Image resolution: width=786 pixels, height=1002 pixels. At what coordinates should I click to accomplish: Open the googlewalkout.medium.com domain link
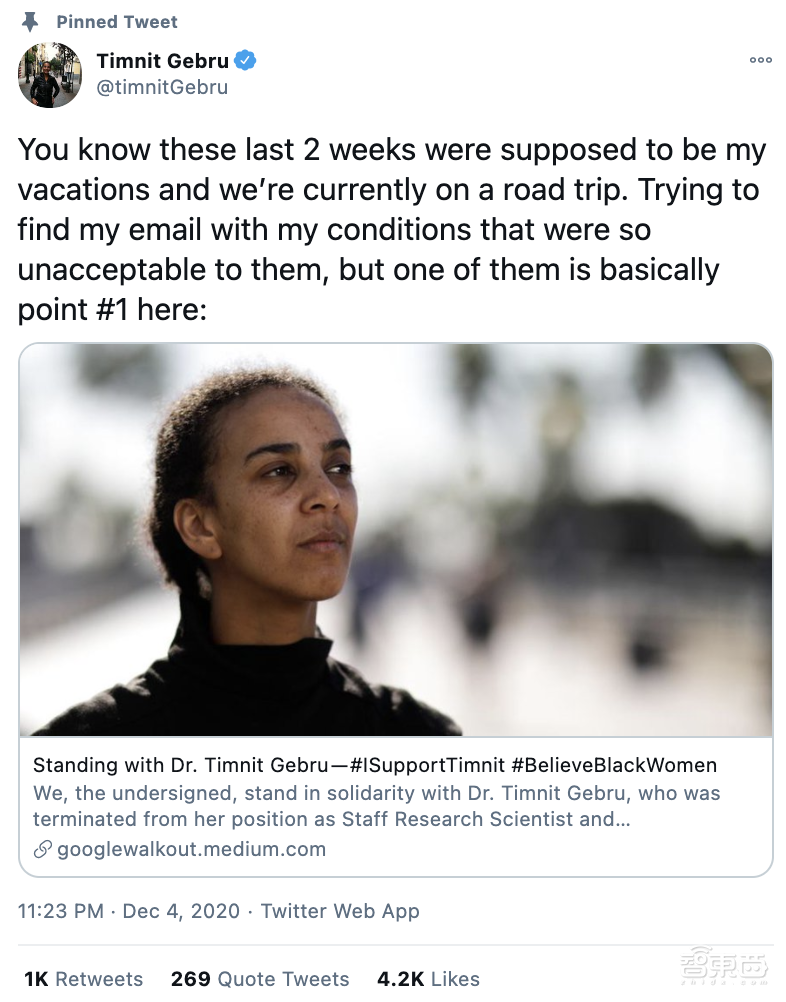(192, 850)
